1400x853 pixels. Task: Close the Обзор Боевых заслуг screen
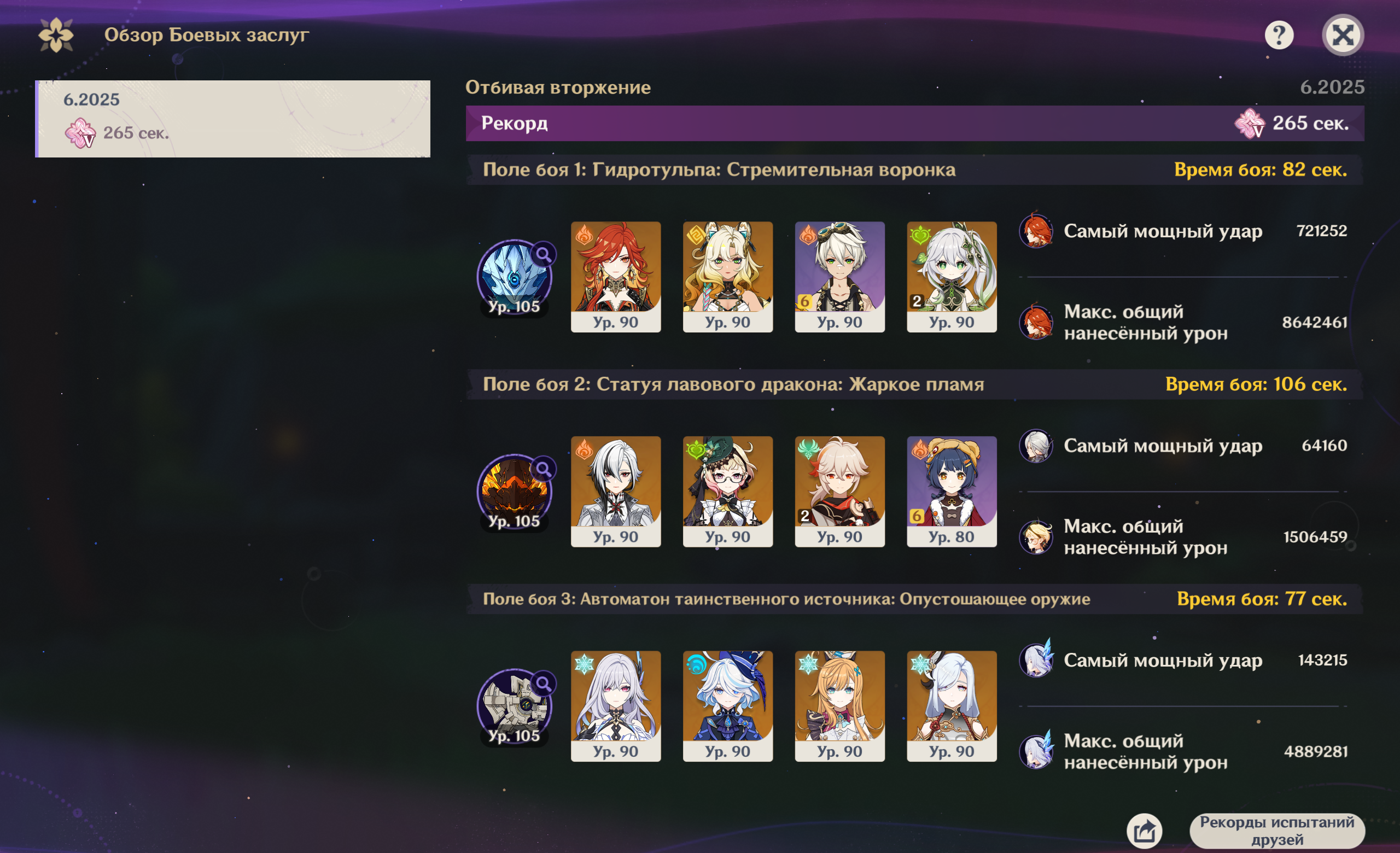pos(1343,35)
